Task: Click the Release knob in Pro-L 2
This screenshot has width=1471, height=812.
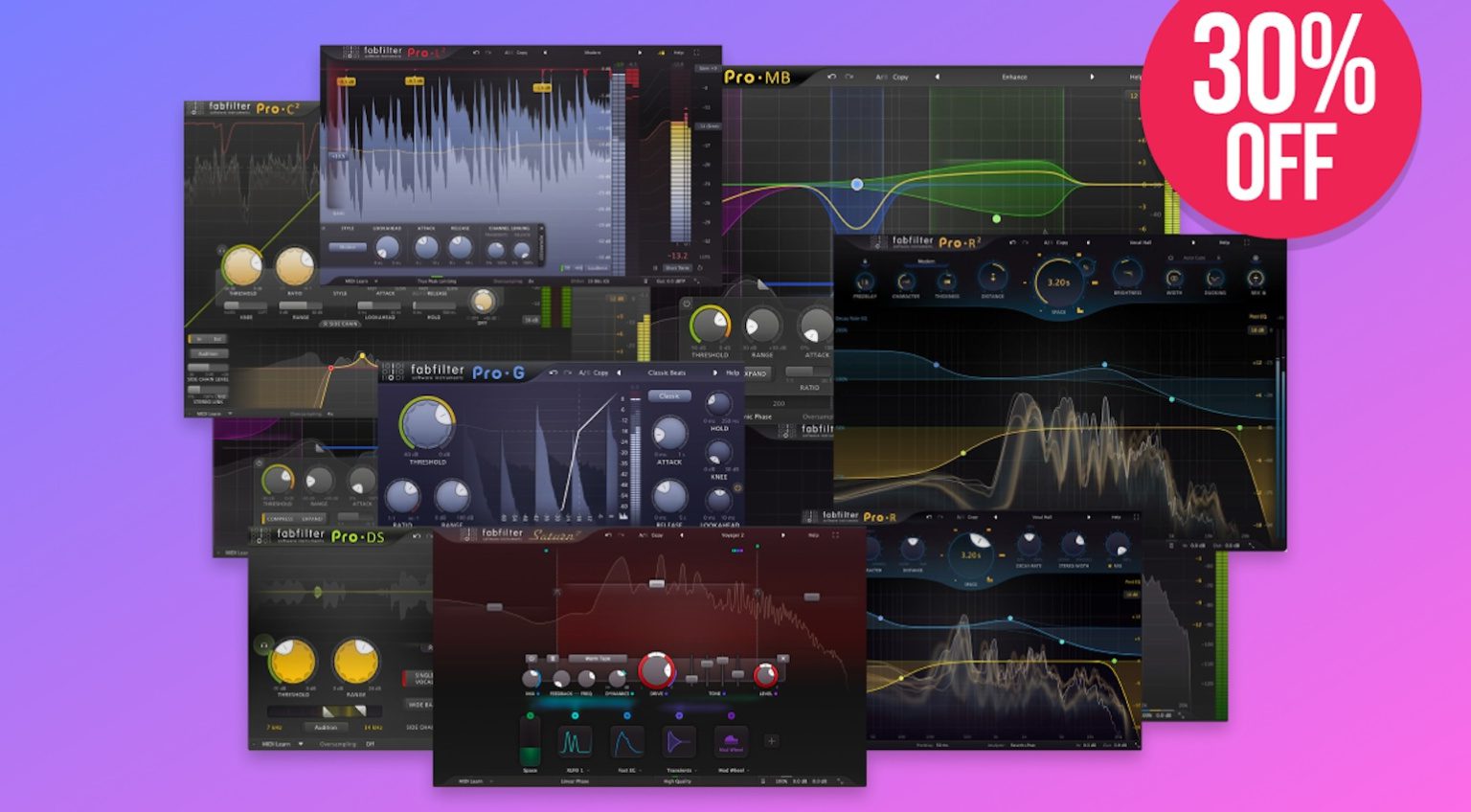Action: pyautogui.click(x=461, y=247)
